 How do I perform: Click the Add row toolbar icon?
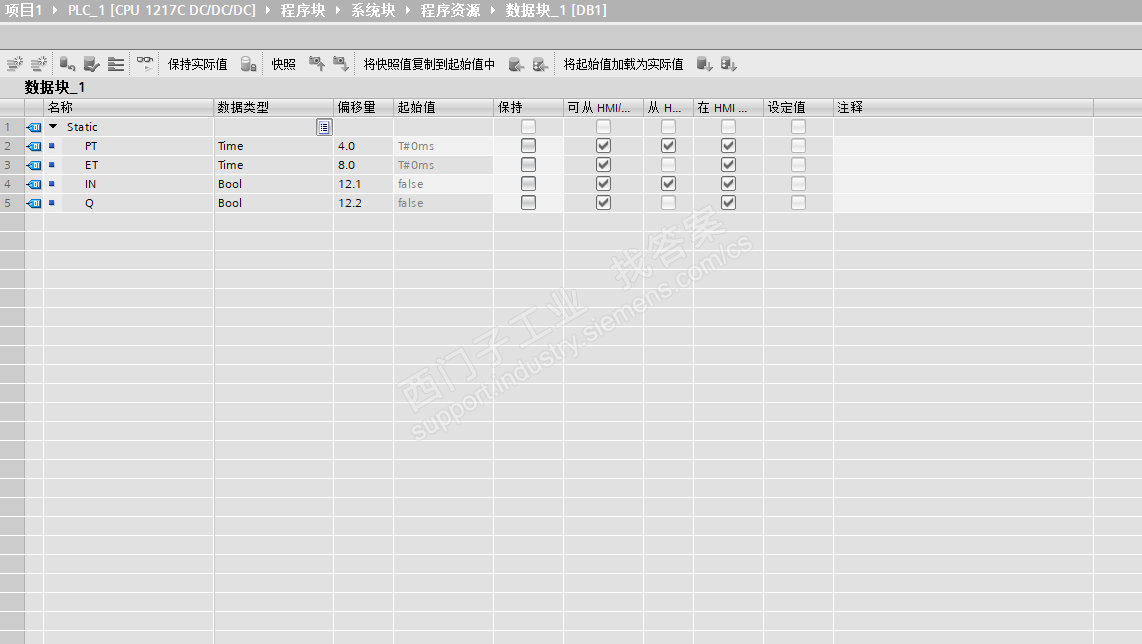click(39, 64)
